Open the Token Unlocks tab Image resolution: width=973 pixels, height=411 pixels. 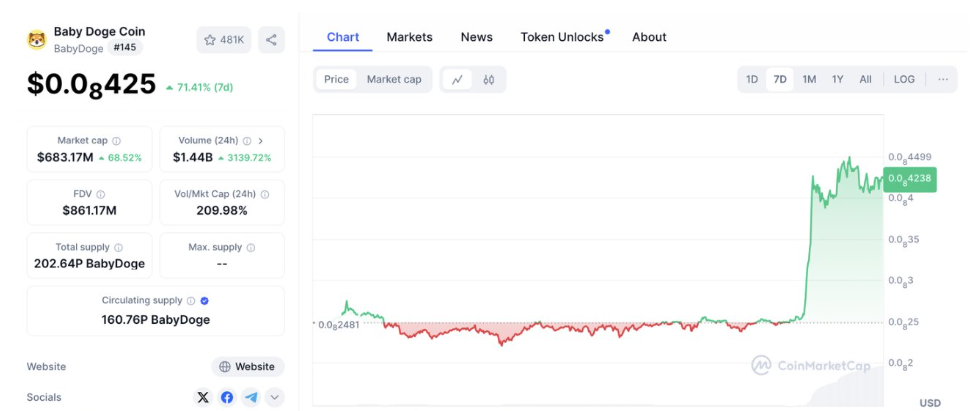click(562, 37)
